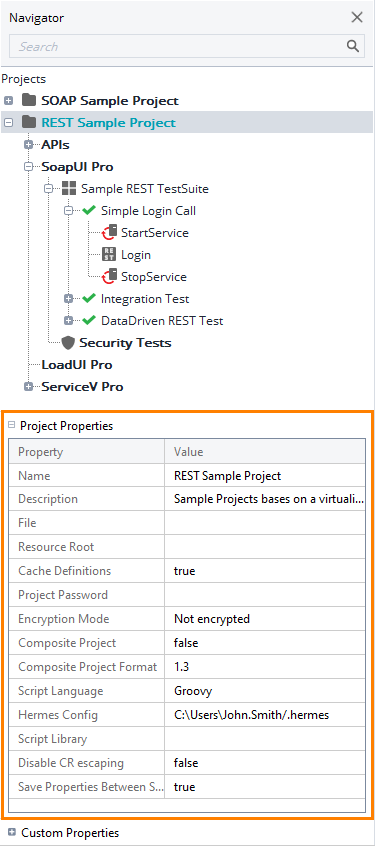
Task: Click the Integration Test green checkmark
Action: pyautogui.click(x=89, y=298)
